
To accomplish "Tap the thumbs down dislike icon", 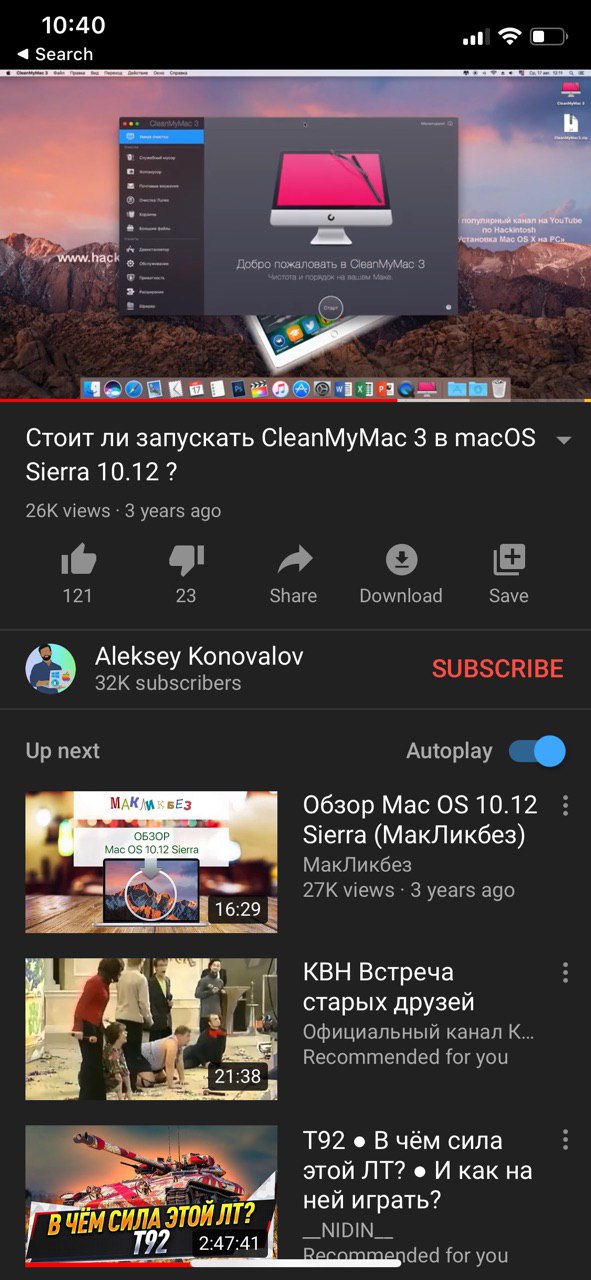I will (x=186, y=561).
